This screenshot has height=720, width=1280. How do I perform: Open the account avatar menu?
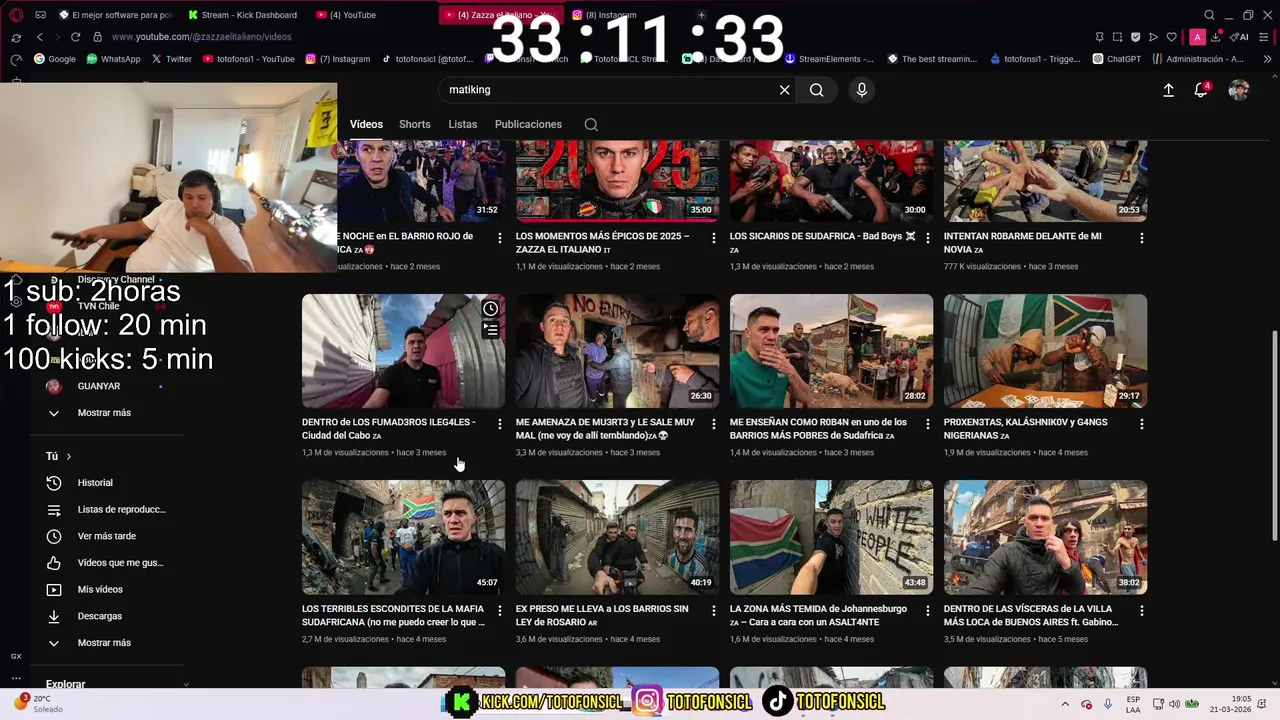[x=1239, y=90]
